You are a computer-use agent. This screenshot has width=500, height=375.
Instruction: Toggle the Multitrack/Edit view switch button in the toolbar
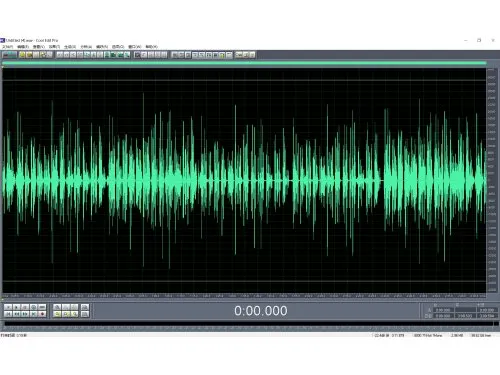point(9,55)
